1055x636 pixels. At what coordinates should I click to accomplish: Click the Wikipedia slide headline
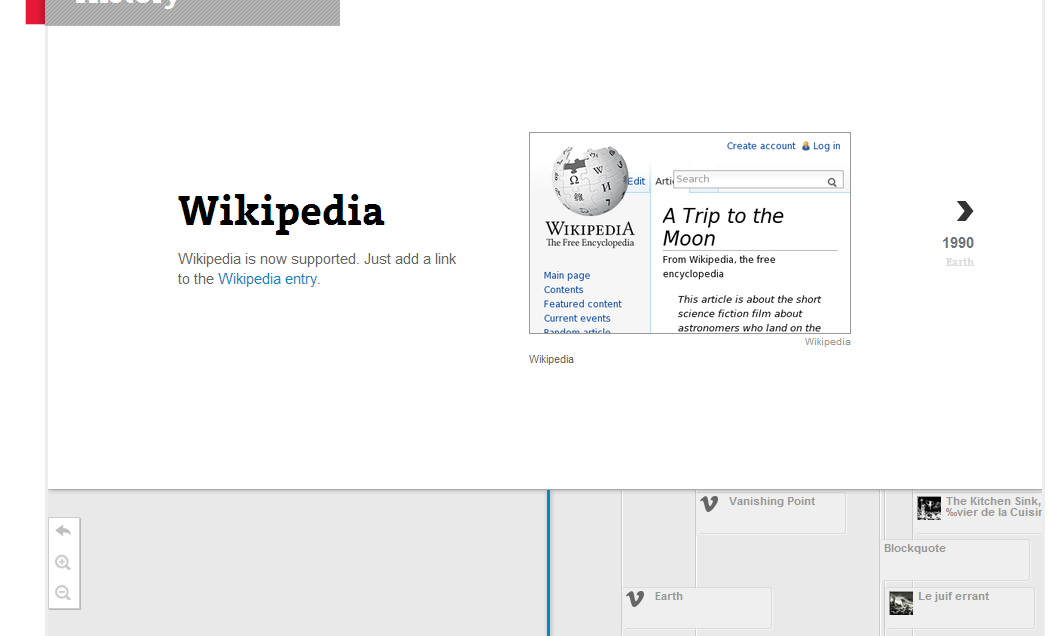coord(281,212)
